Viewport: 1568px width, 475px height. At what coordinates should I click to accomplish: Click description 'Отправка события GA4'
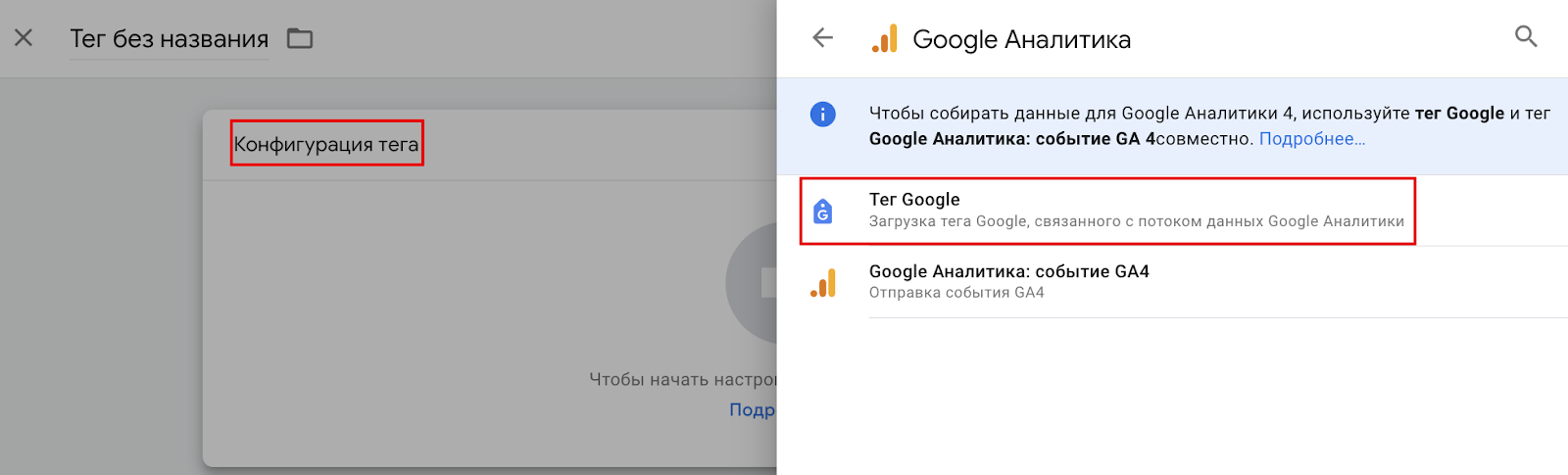(956, 293)
